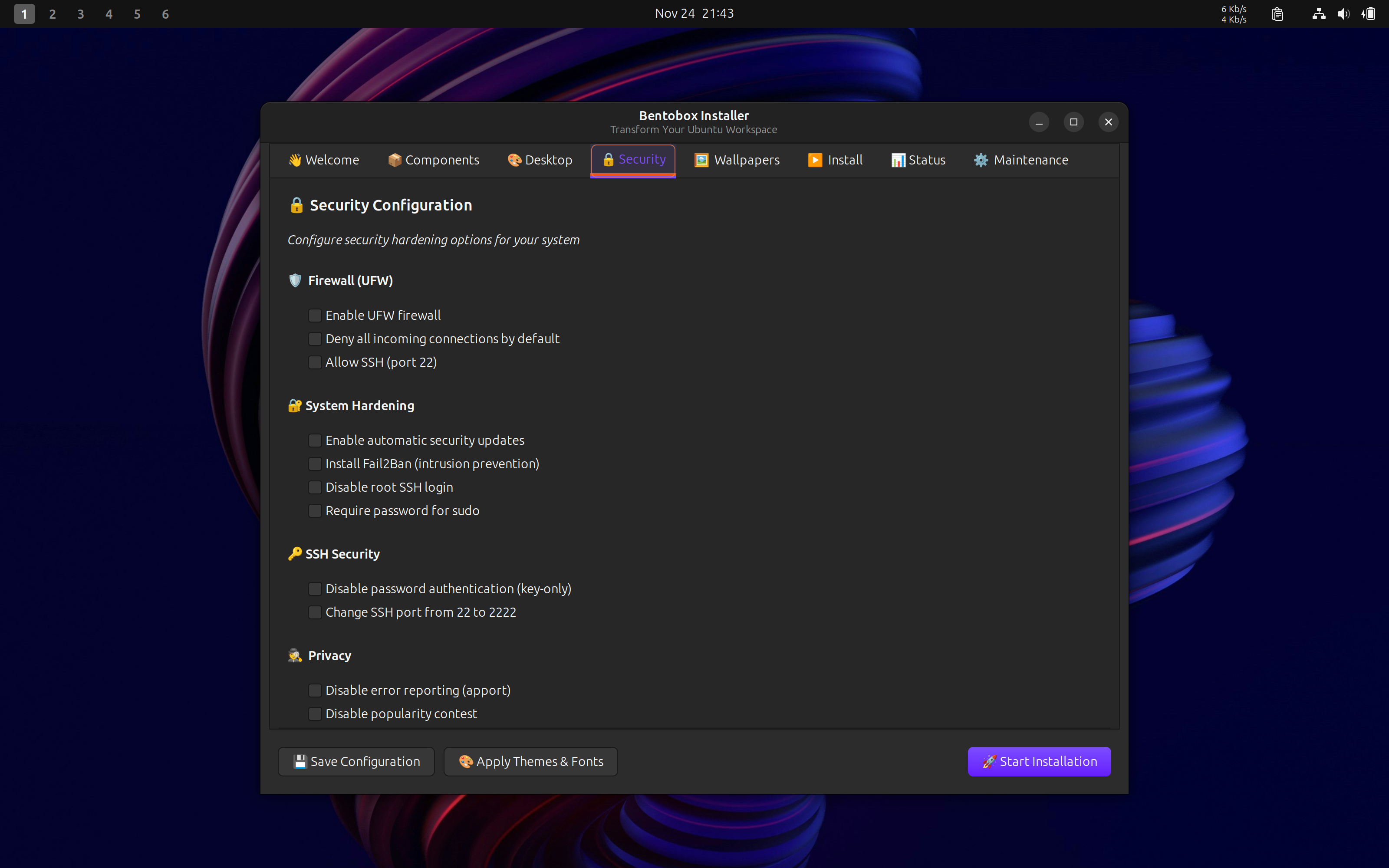Toggle Deny all incoming connections option

pos(315,339)
